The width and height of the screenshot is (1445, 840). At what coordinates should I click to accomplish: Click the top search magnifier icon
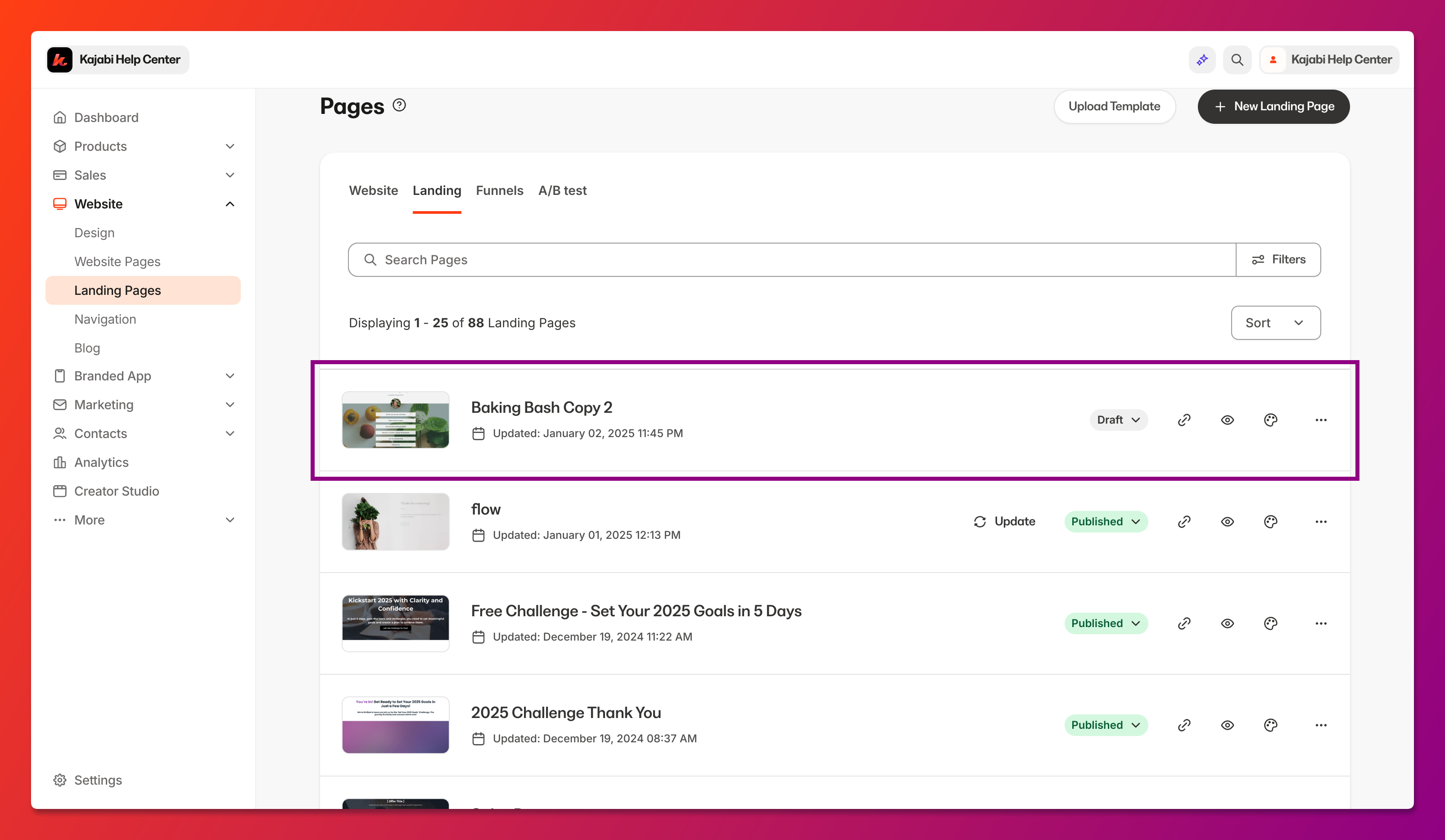point(1237,59)
